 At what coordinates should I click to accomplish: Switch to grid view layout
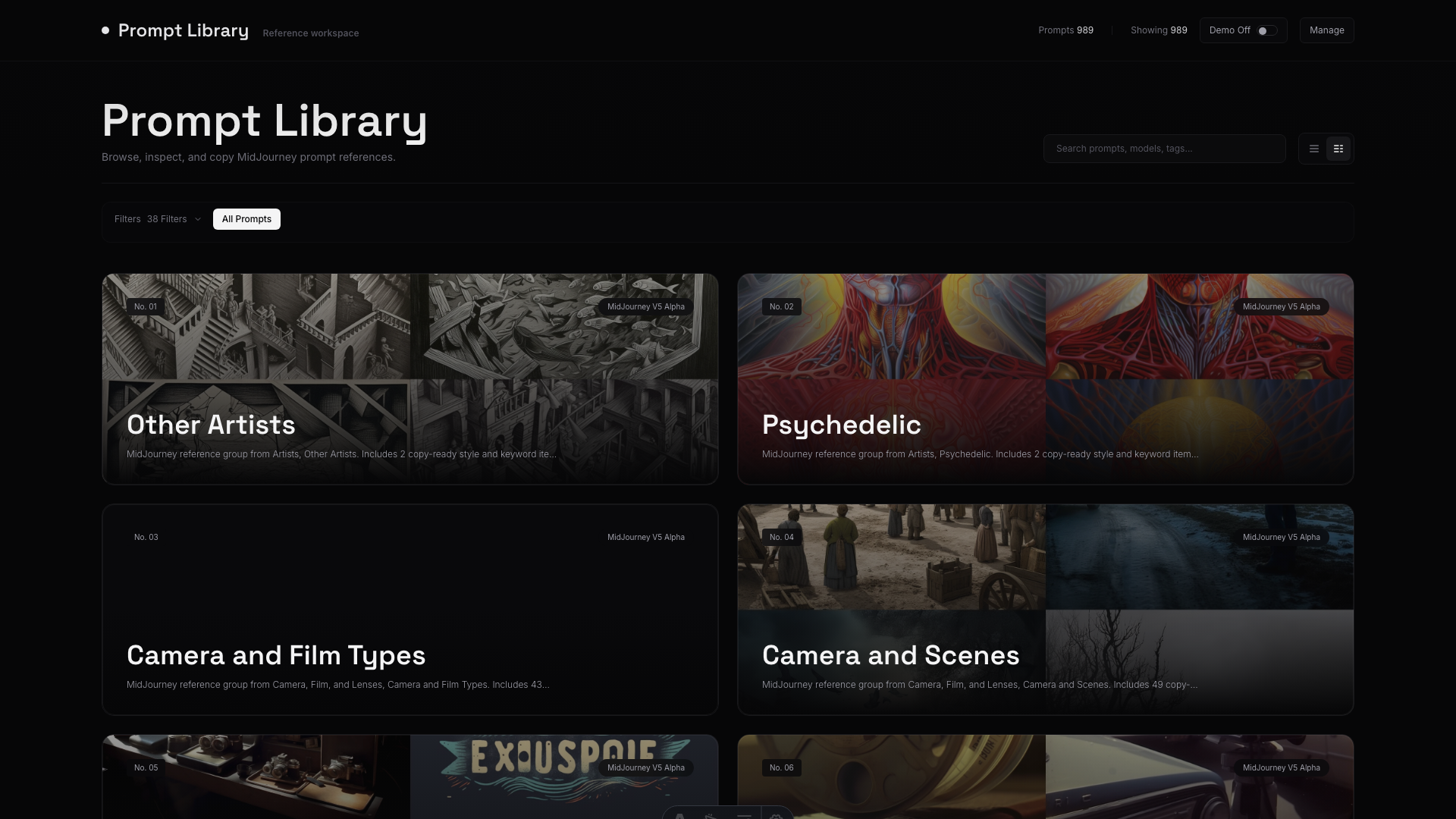pyautogui.click(x=1338, y=149)
